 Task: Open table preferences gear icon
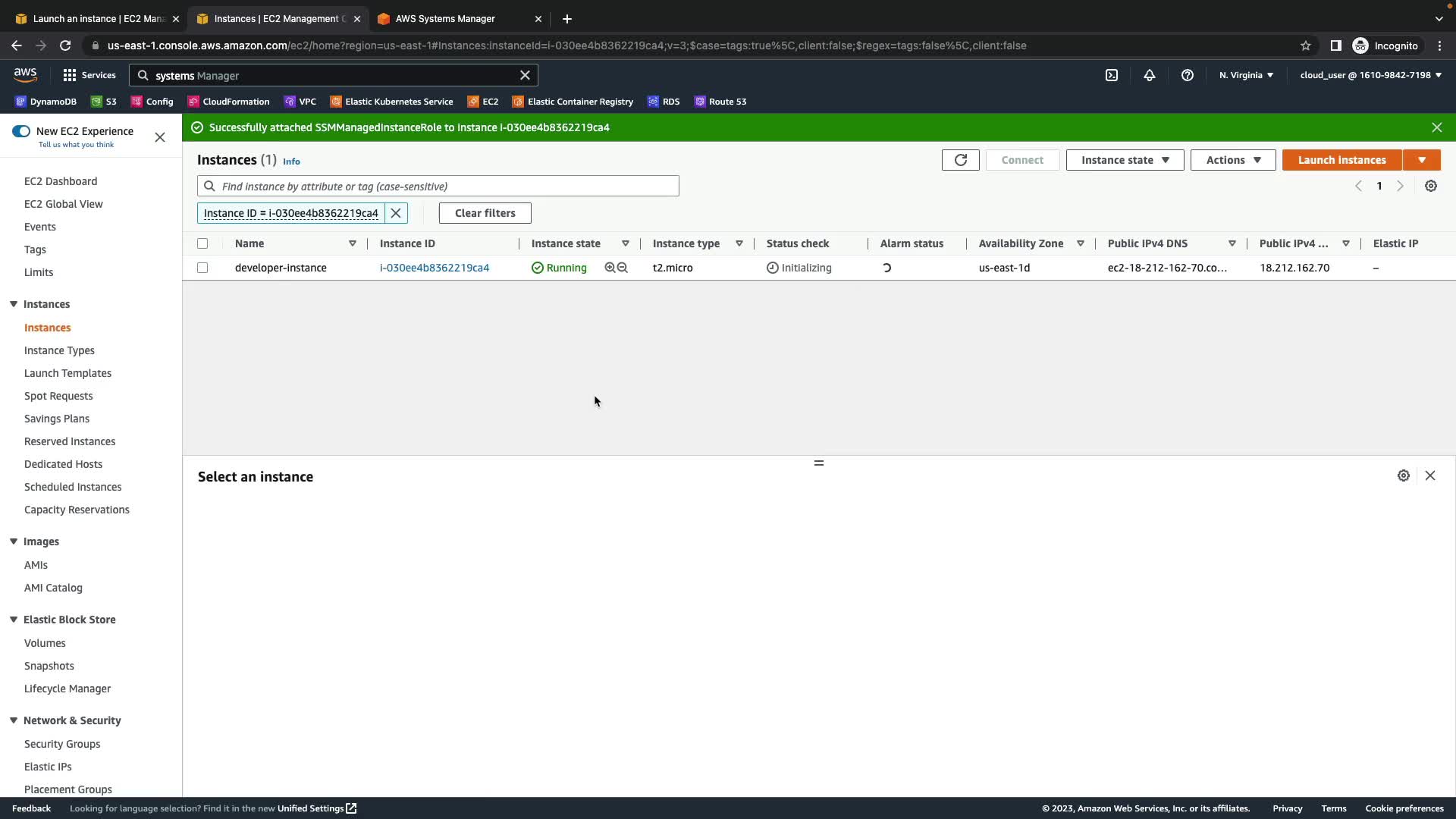(x=1430, y=187)
